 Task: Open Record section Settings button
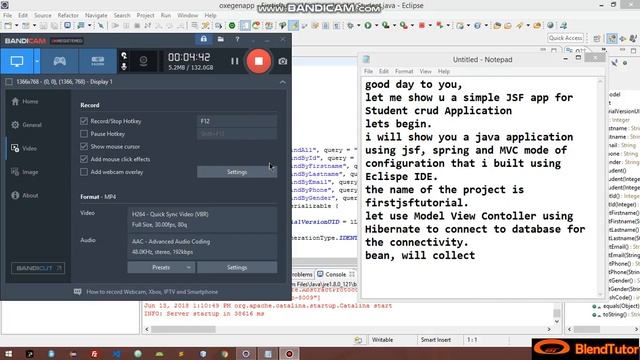[x=237, y=172]
